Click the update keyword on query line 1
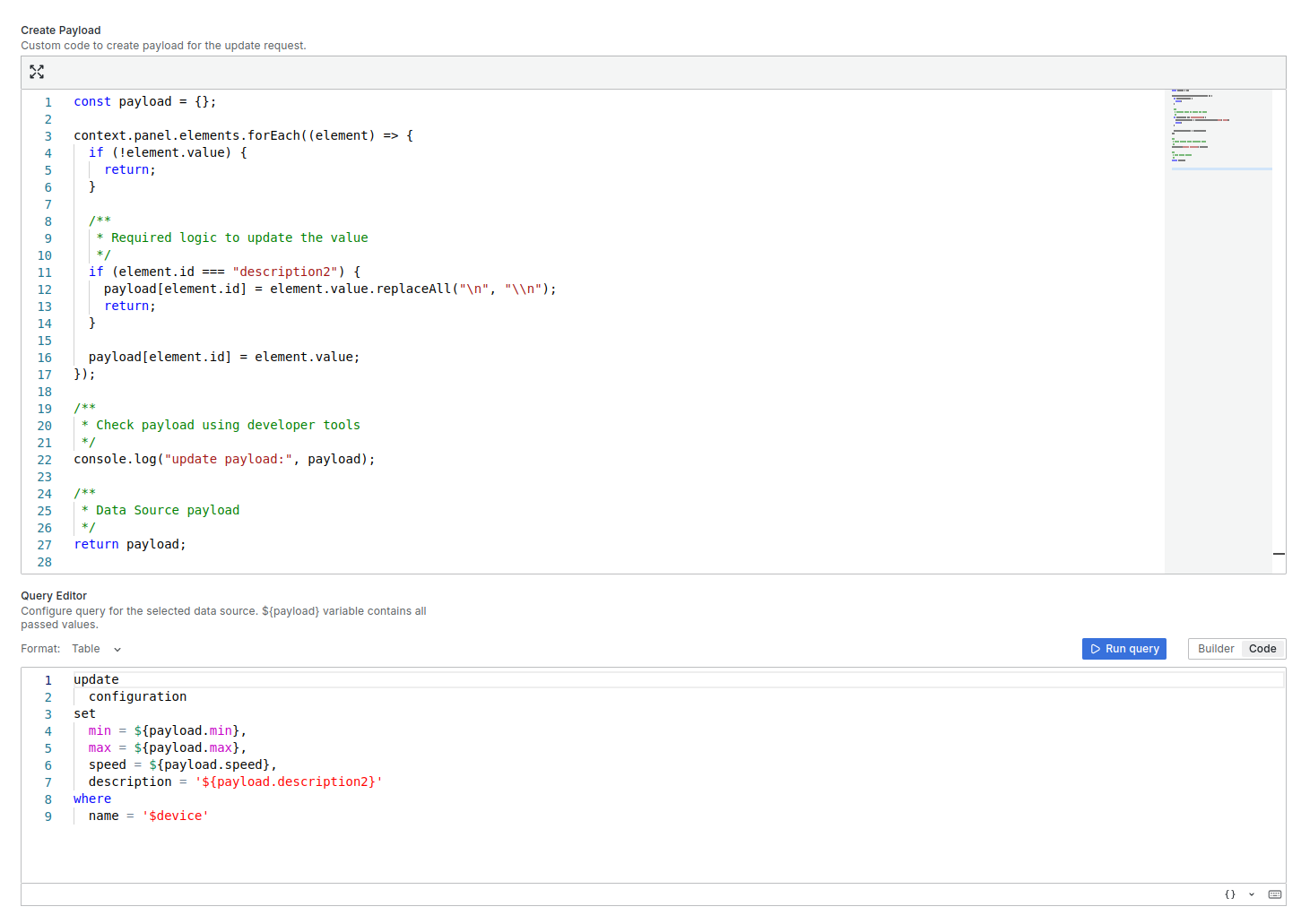Screen dimensions: 1301x924 click(x=96, y=678)
